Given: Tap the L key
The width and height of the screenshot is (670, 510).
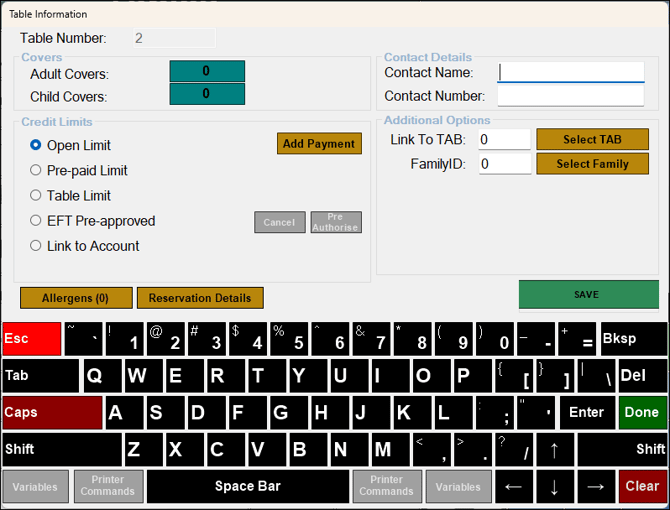Looking at the screenshot, I should [x=453, y=413].
